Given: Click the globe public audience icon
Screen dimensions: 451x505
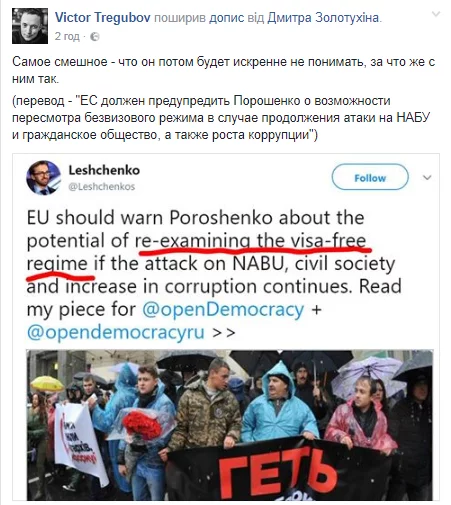Looking at the screenshot, I should [x=95, y=37].
